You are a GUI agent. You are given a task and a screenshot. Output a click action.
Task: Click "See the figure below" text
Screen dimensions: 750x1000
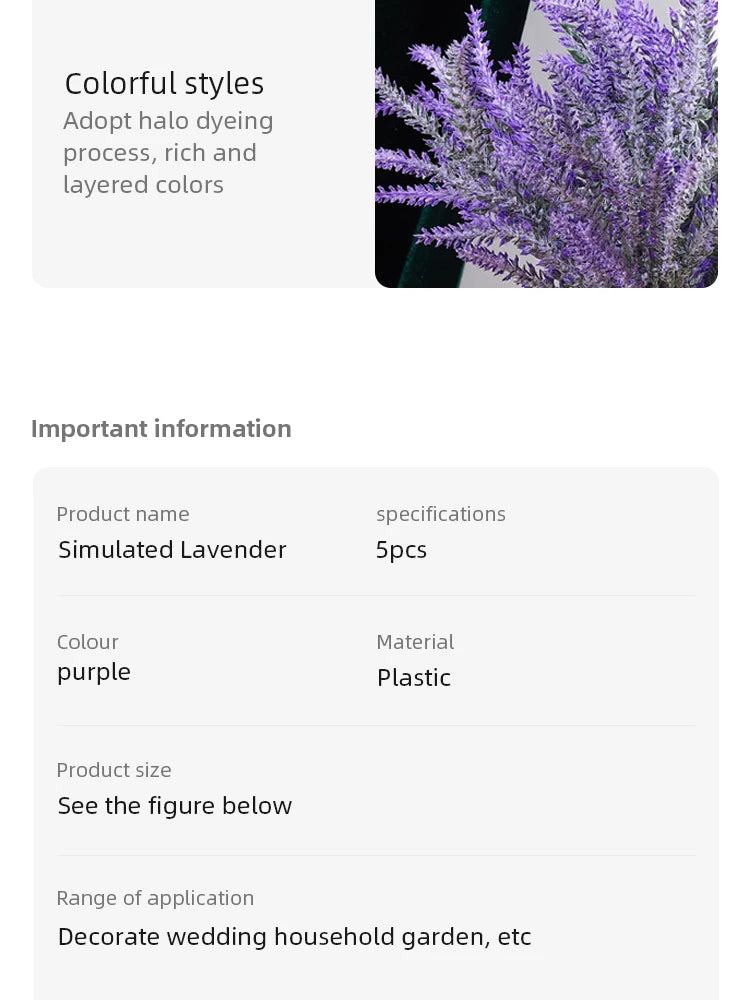(x=174, y=806)
